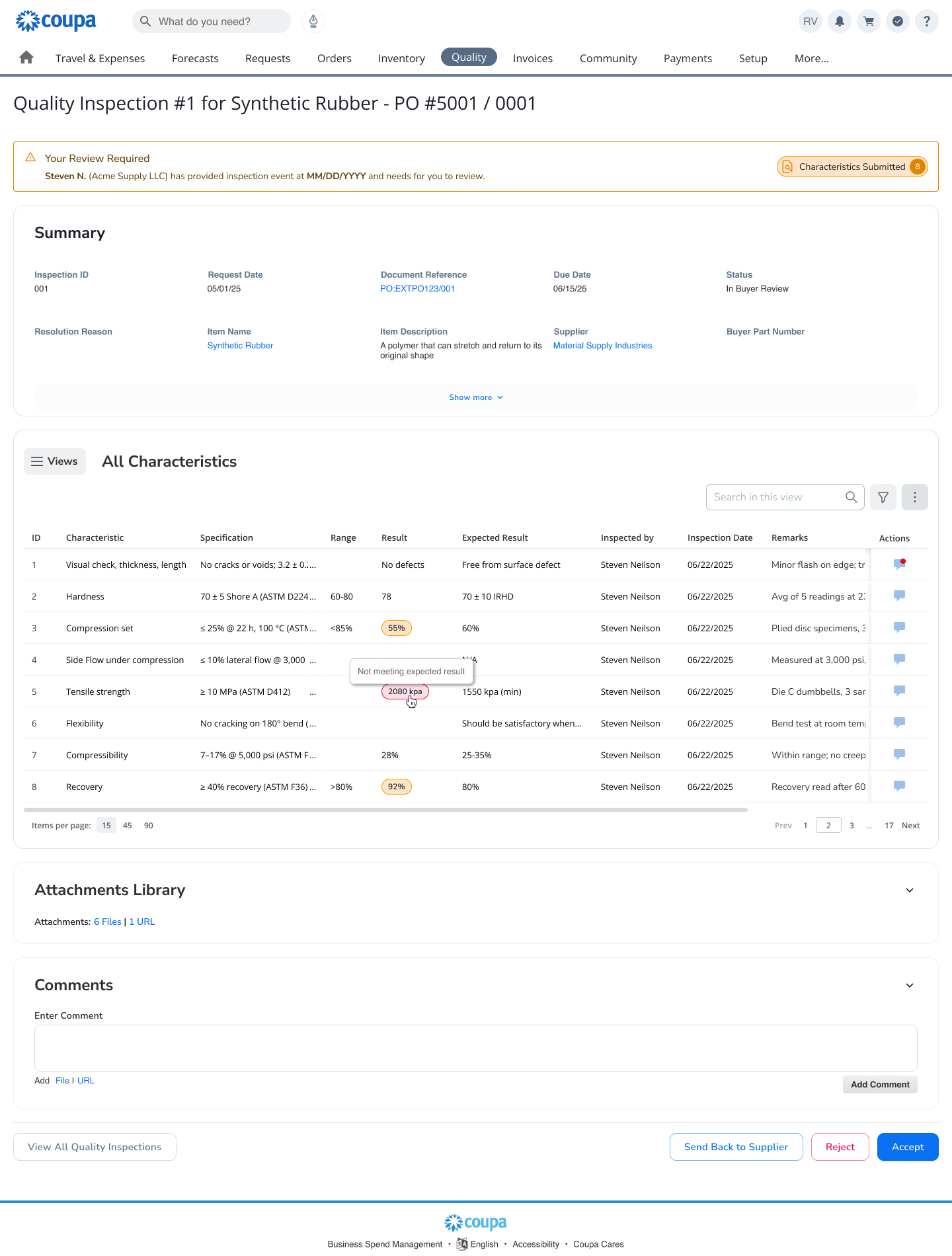Go to page 3 of results
The image size is (952, 1256).
pos(852,826)
